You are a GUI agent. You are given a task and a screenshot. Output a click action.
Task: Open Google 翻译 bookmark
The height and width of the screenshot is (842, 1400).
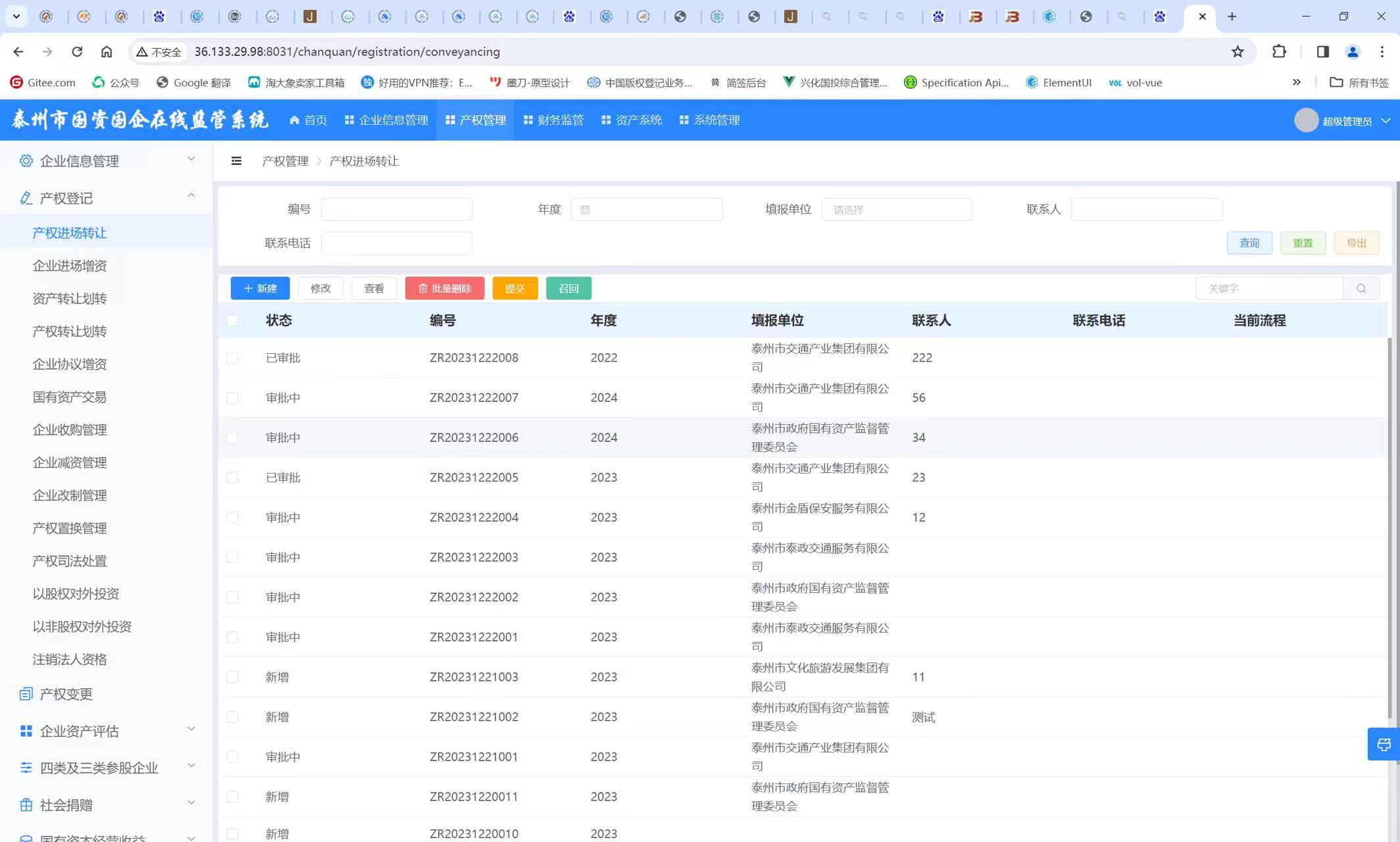pos(193,82)
